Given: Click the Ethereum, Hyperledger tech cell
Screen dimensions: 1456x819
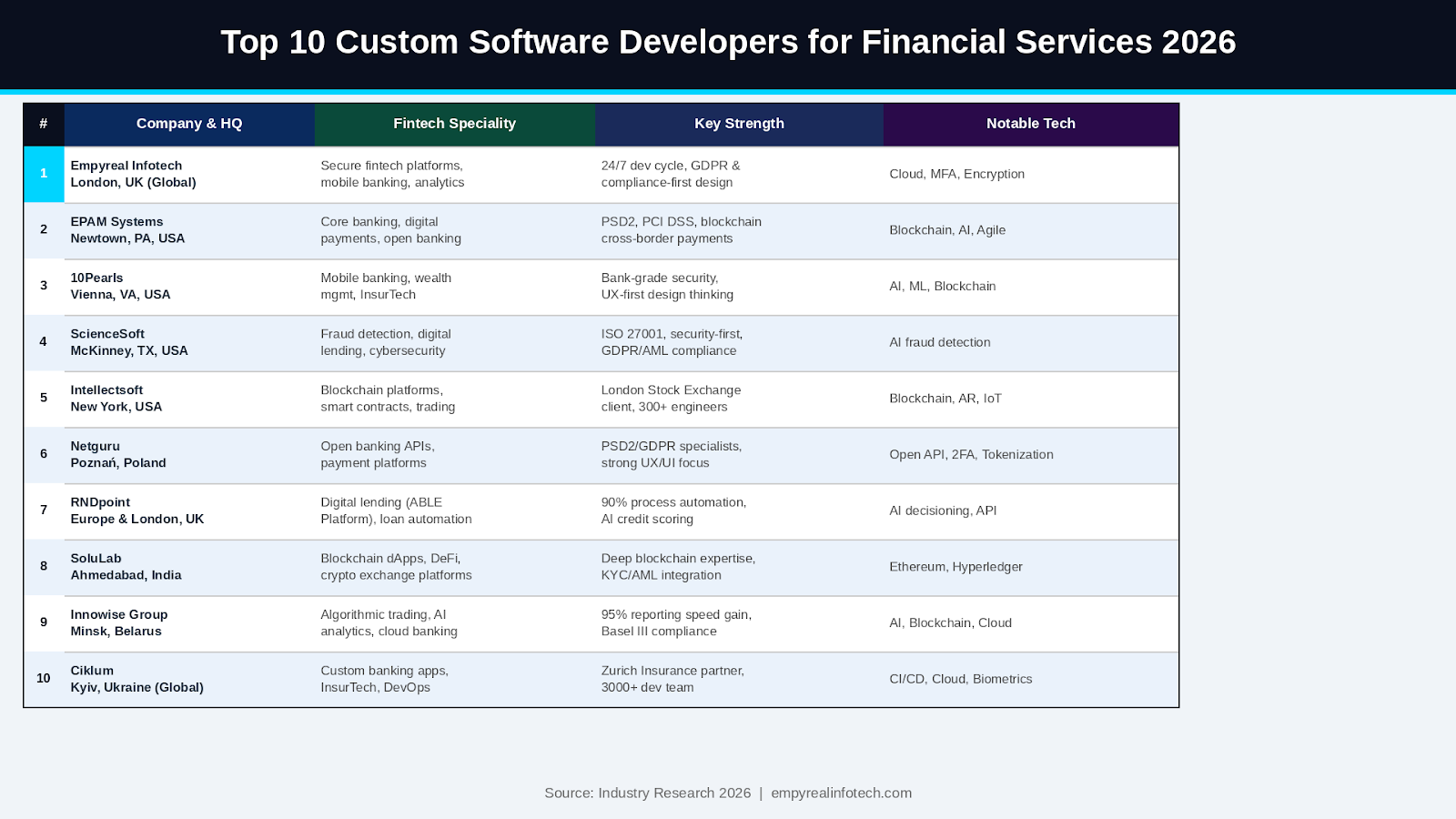Looking at the screenshot, I should coord(955,567).
